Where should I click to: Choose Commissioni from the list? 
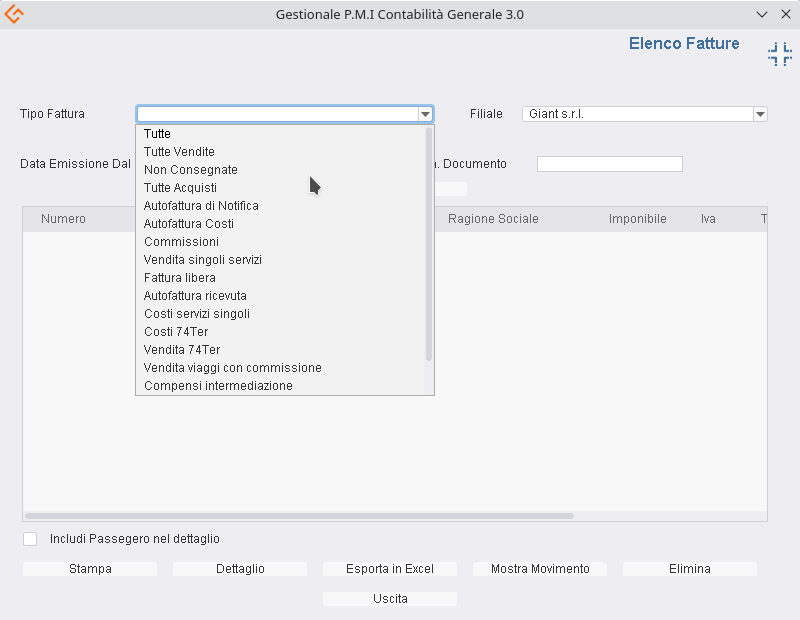coord(181,242)
